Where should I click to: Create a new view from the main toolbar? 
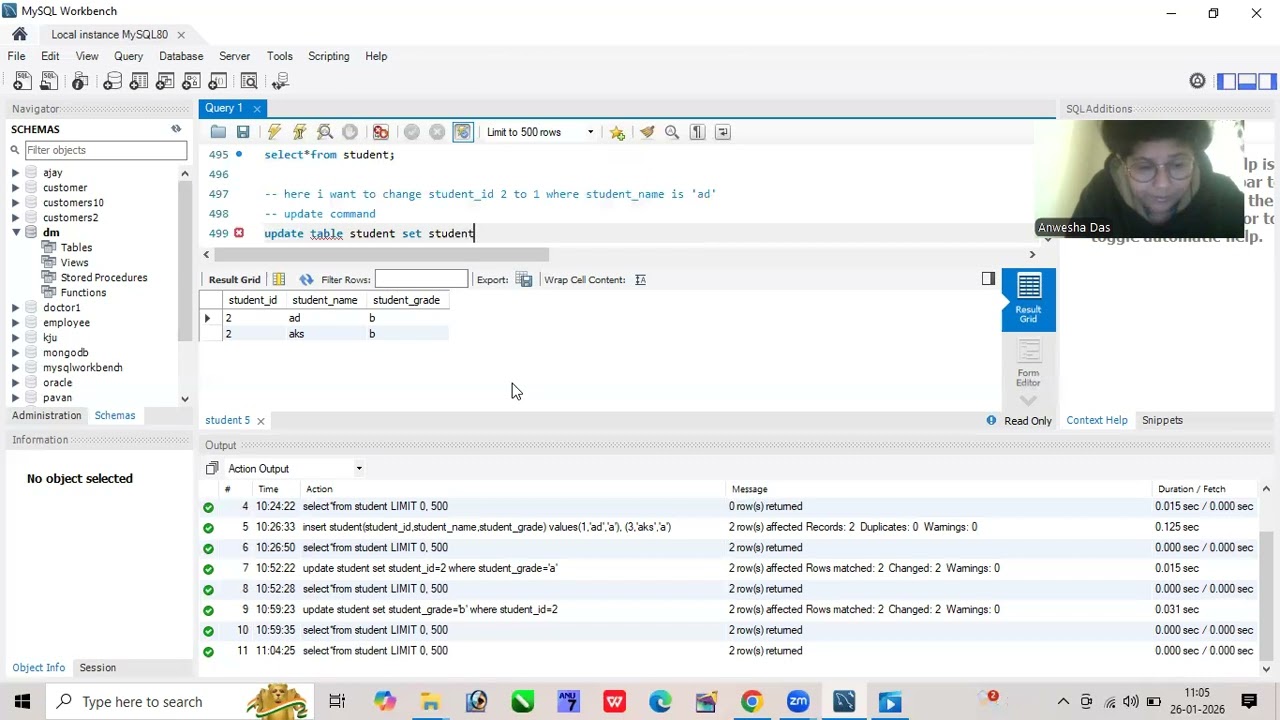[x=165, y=82]
